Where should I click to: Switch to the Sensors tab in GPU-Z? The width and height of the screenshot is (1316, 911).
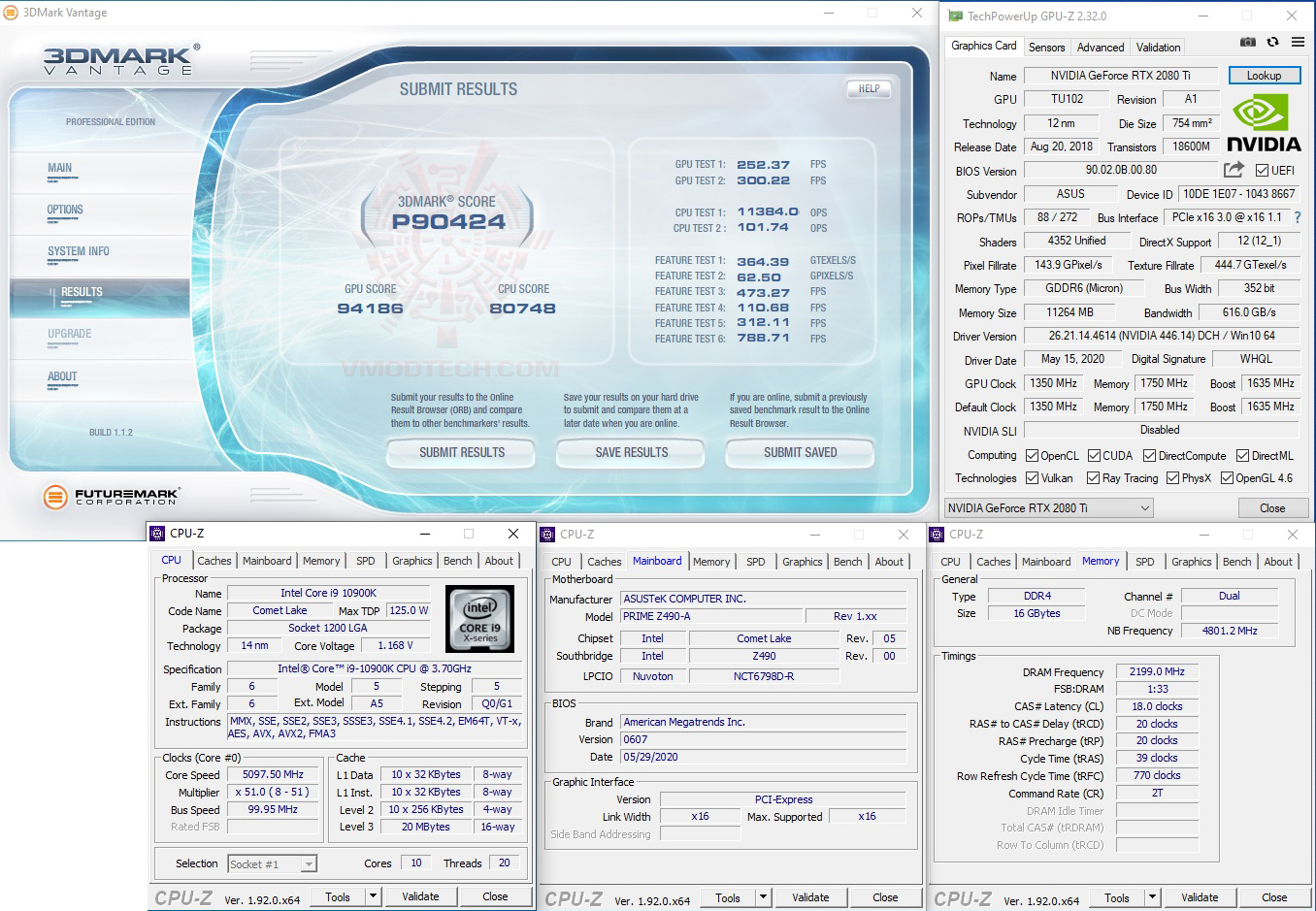click(1046, 47)
